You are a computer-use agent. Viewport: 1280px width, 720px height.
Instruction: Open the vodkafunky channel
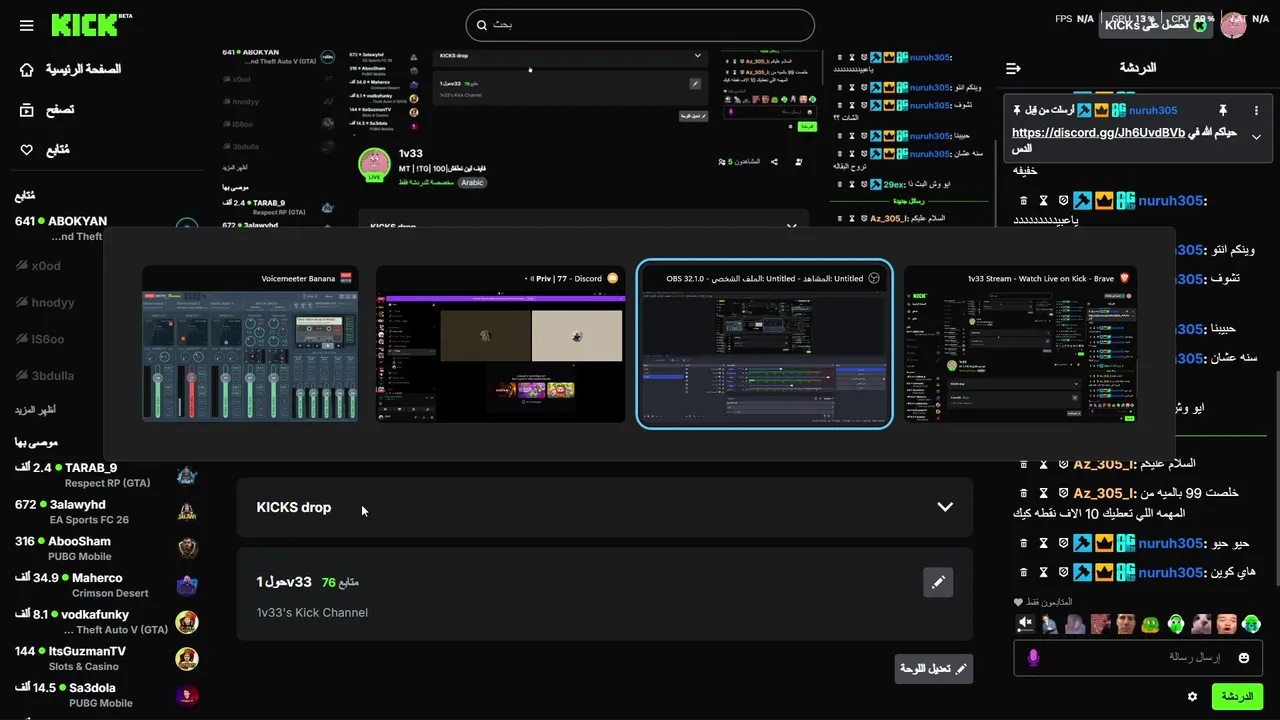tap(105, 622)
